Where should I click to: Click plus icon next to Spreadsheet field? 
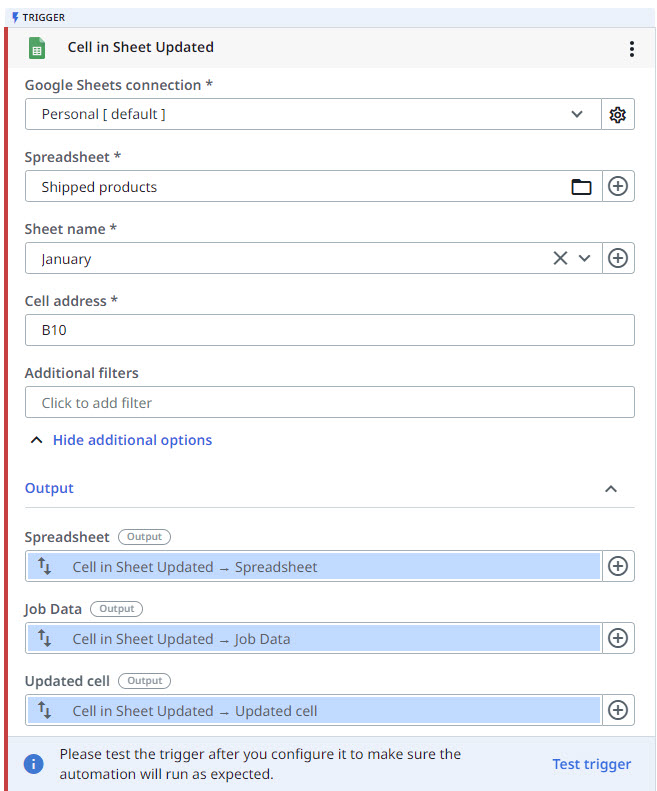coord(618,187)
